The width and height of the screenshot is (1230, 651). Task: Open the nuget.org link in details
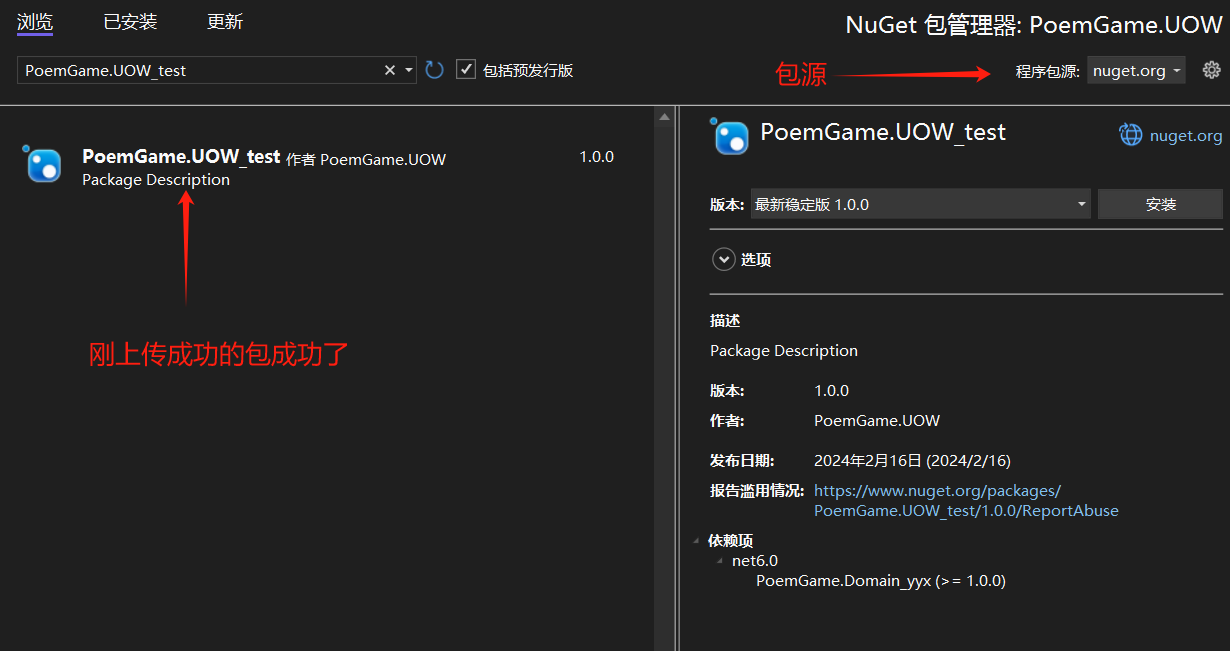[x=1186, y=135]
